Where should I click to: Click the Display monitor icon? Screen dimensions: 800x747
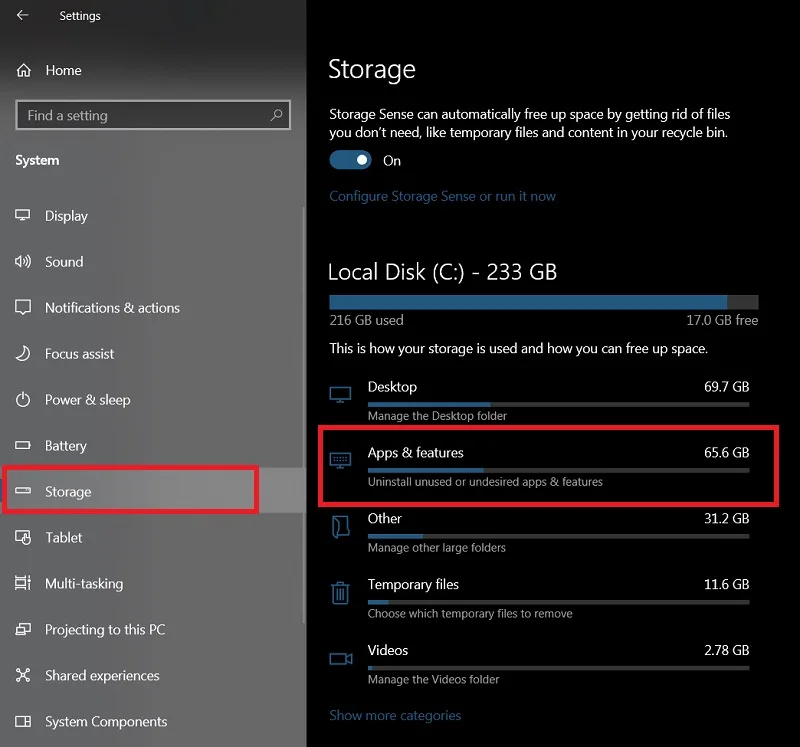[22, 215]
